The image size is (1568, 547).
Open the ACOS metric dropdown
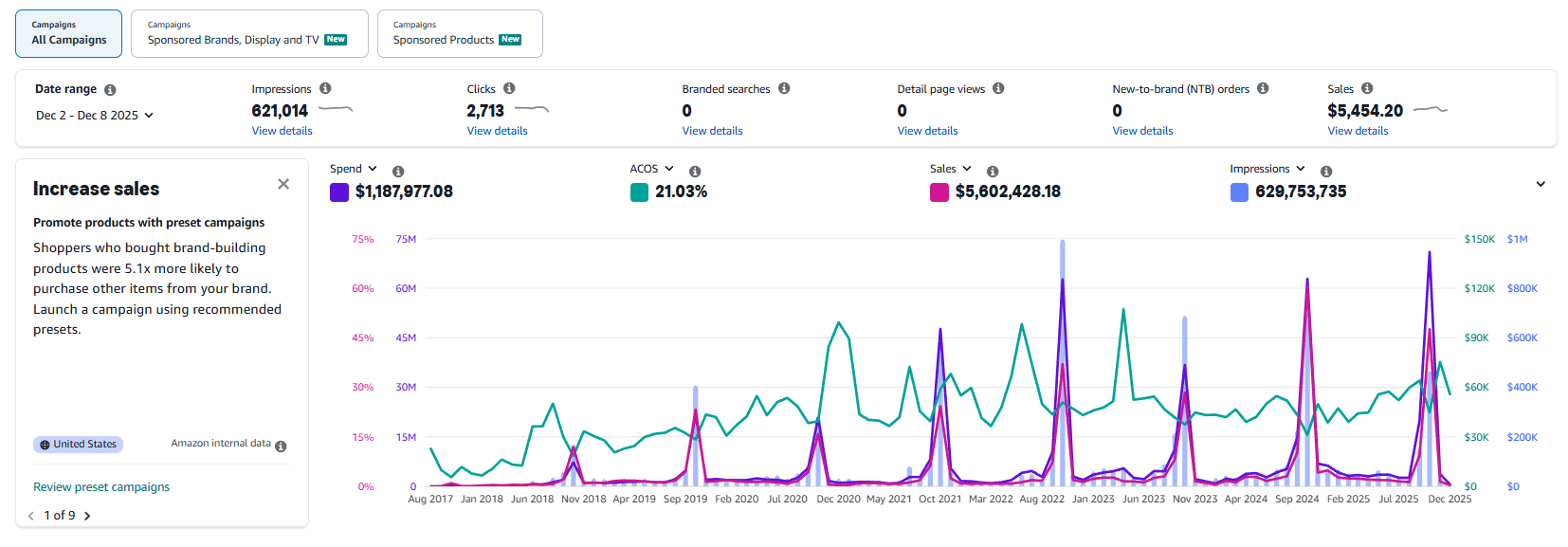pos(651,169)
